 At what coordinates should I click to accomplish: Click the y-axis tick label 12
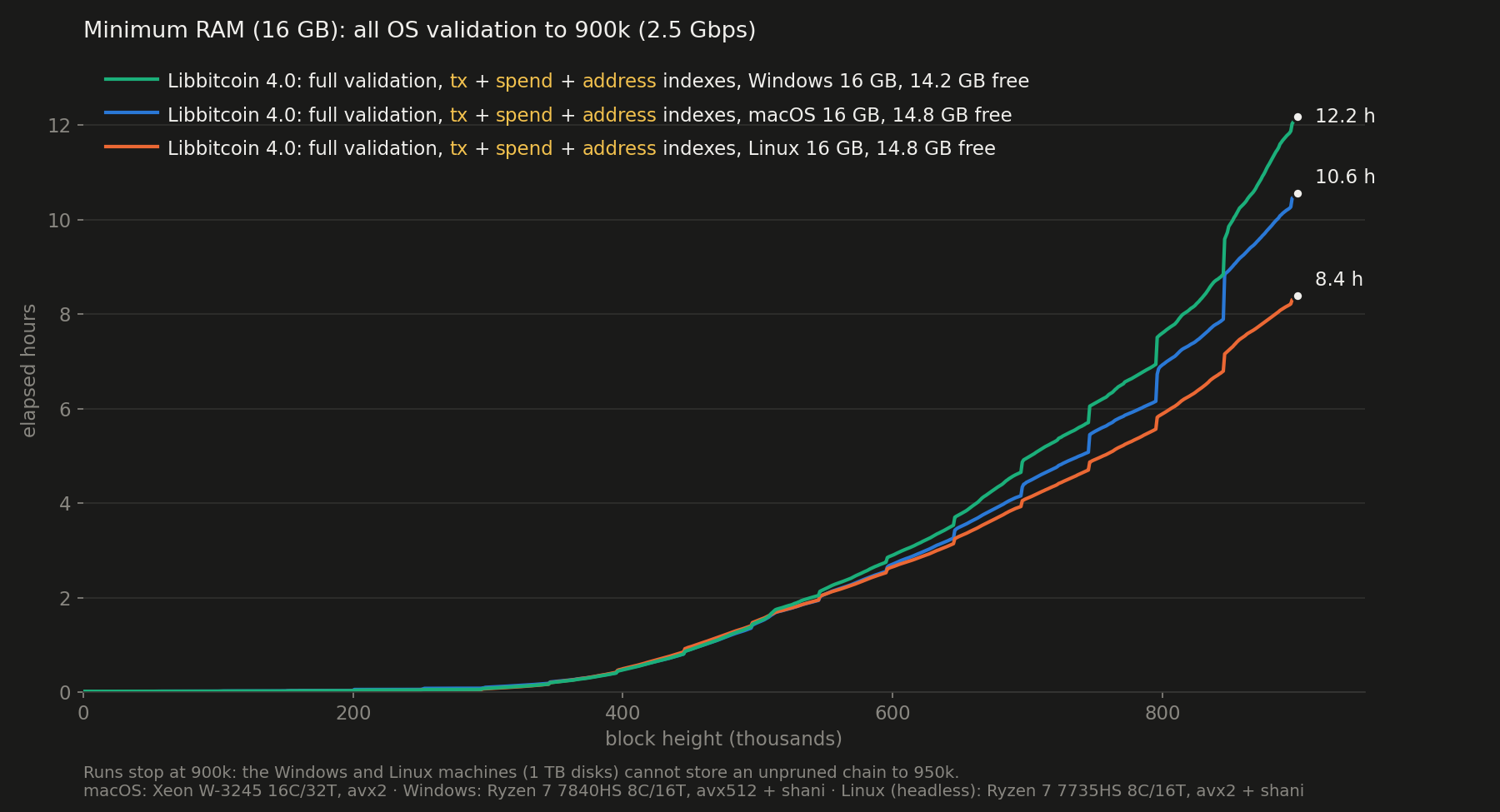[59, 126]
